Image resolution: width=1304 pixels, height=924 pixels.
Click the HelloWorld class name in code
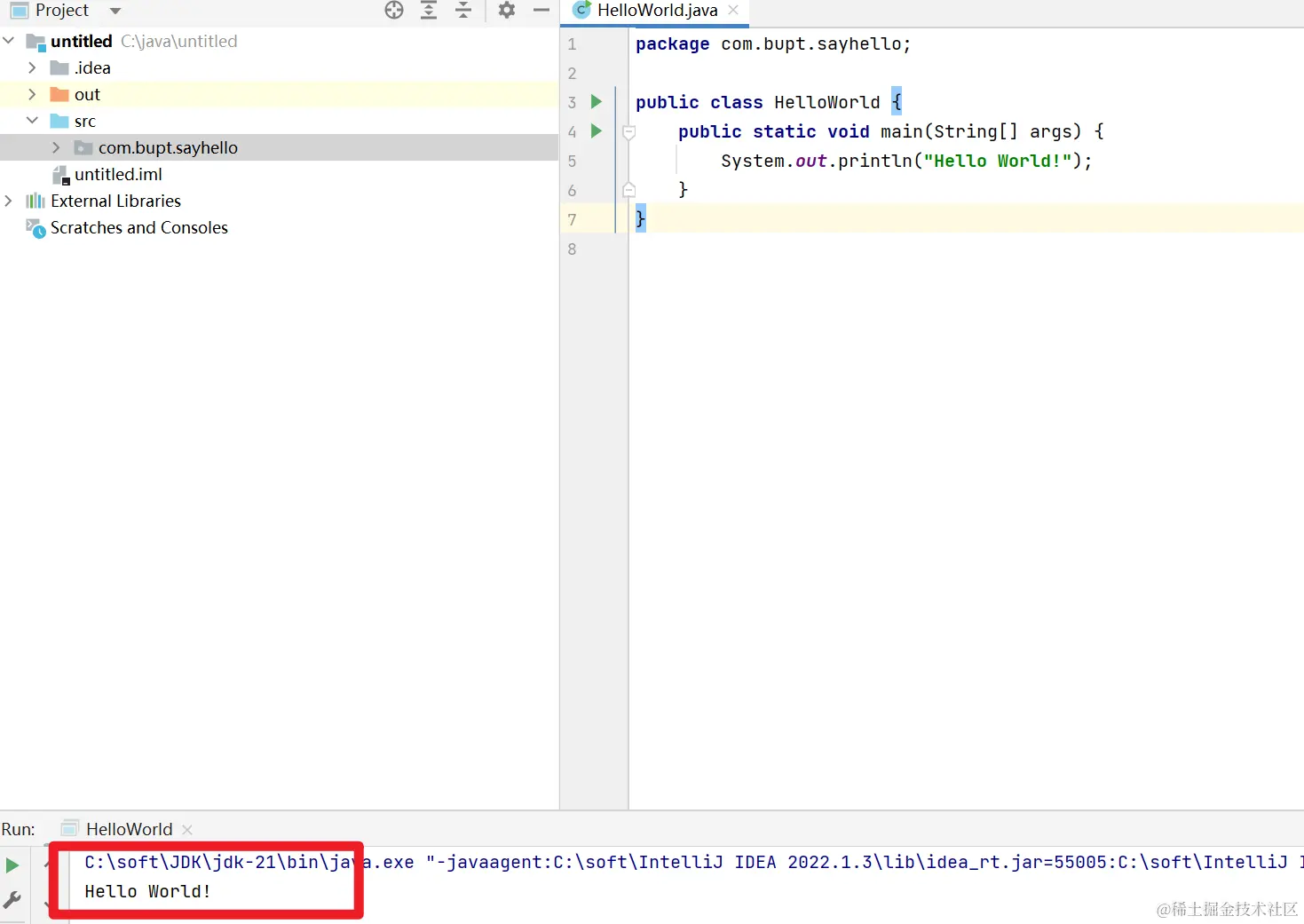827,103
